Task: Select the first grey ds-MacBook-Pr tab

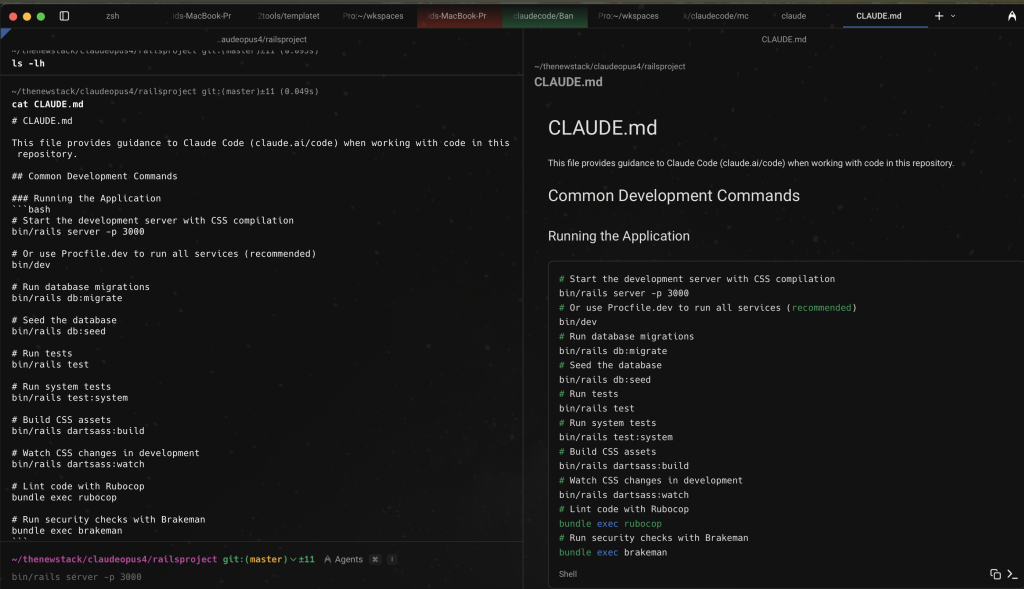Action: [x=202, y=16]
